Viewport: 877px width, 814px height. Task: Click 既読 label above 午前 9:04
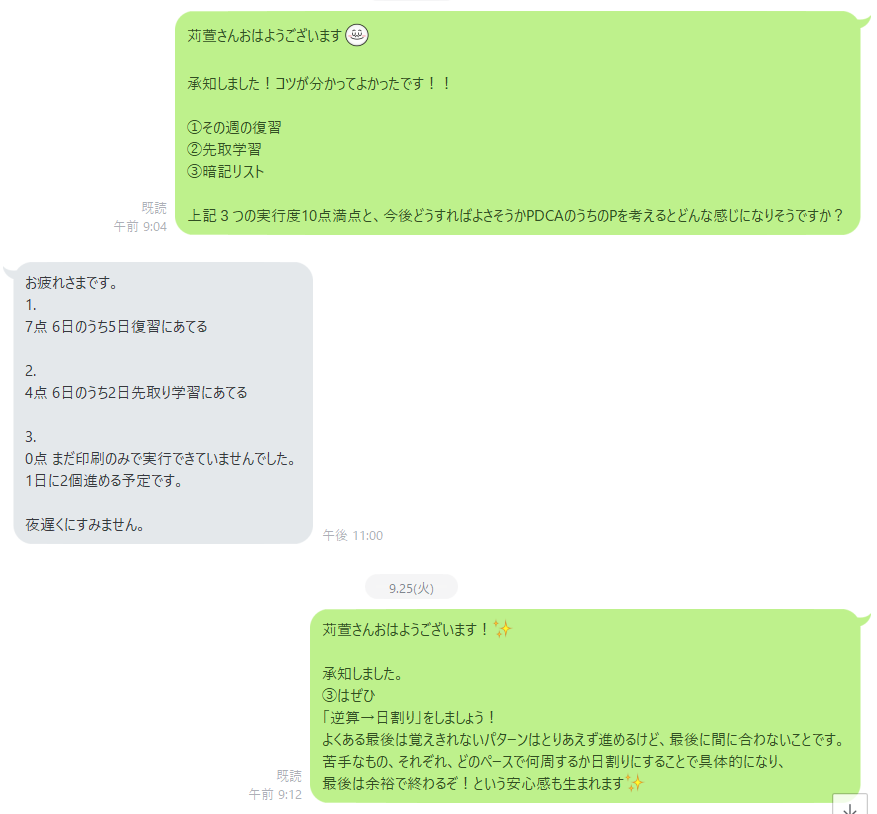154,208
